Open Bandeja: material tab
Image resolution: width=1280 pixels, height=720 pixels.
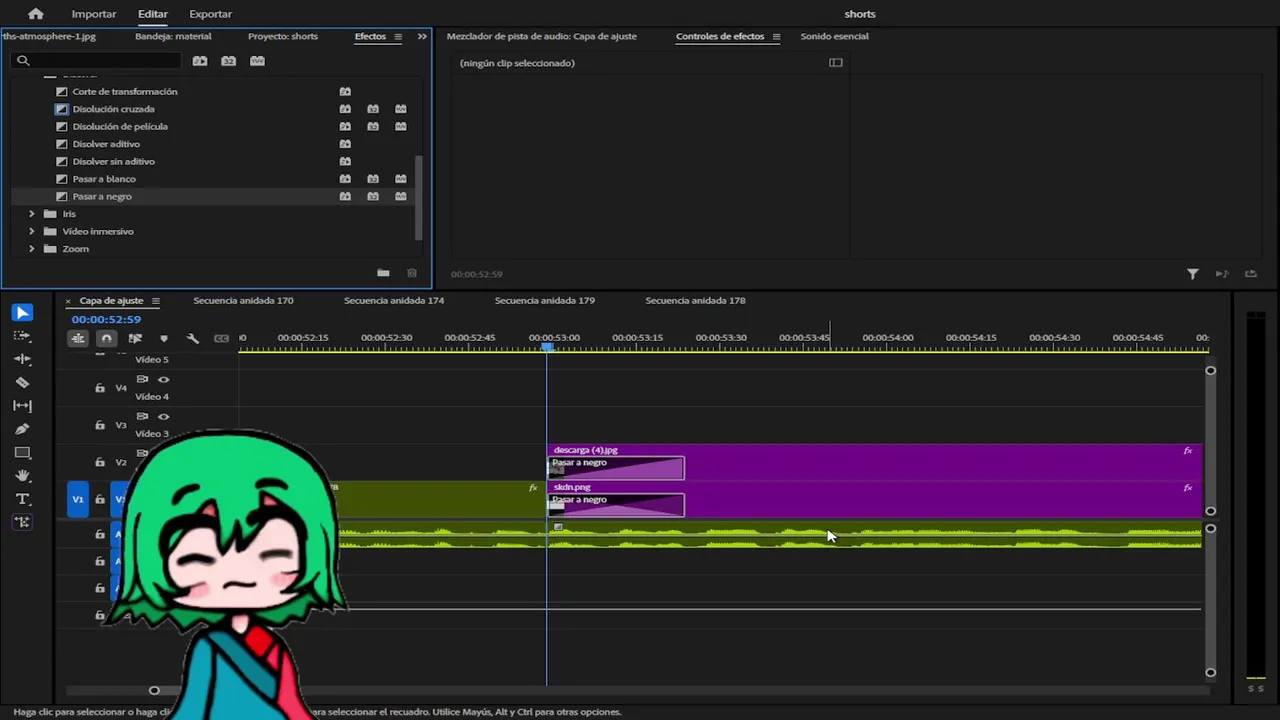click(173, 36)
